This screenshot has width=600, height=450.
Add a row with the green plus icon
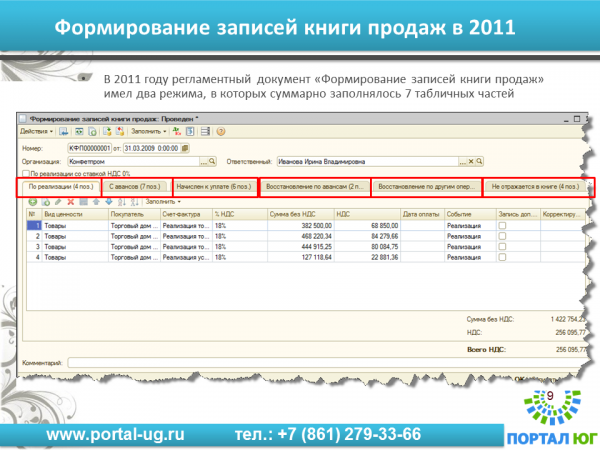coord(33,202)
